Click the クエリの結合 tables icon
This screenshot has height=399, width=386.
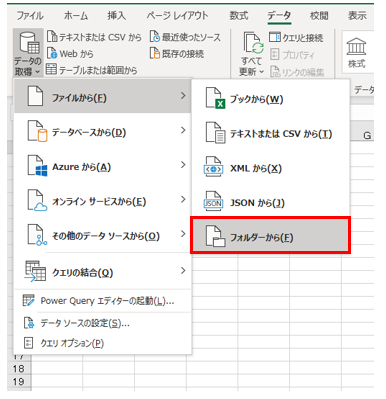(x=35, y=272)
